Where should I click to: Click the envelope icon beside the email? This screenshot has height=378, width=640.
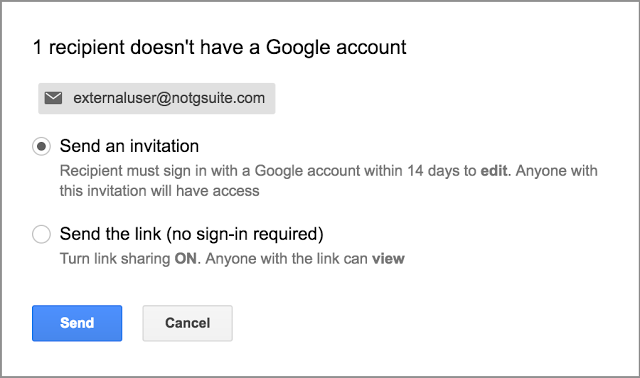coord(53,98)
